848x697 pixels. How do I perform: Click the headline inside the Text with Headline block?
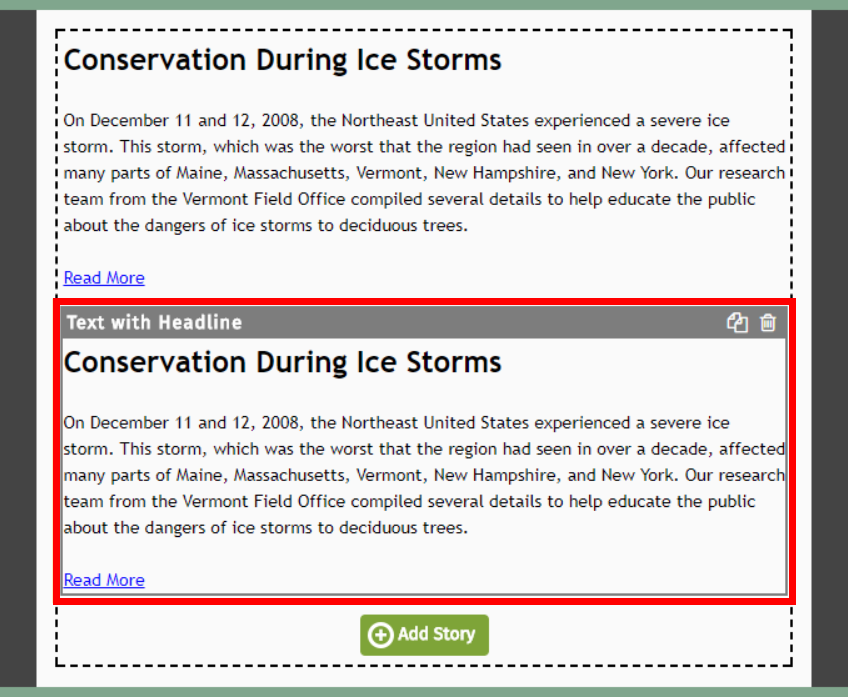click(282, 362)
